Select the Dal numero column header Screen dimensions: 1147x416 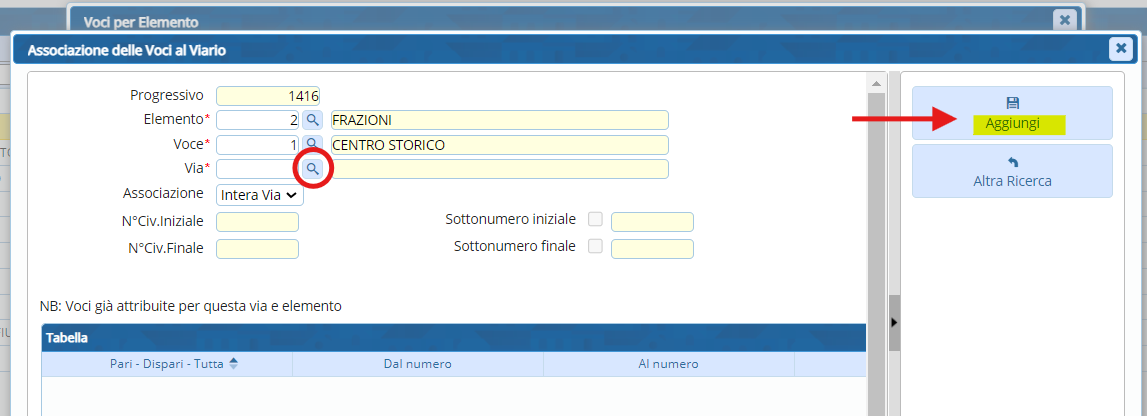pyautogui.click(x=417, y=364)
